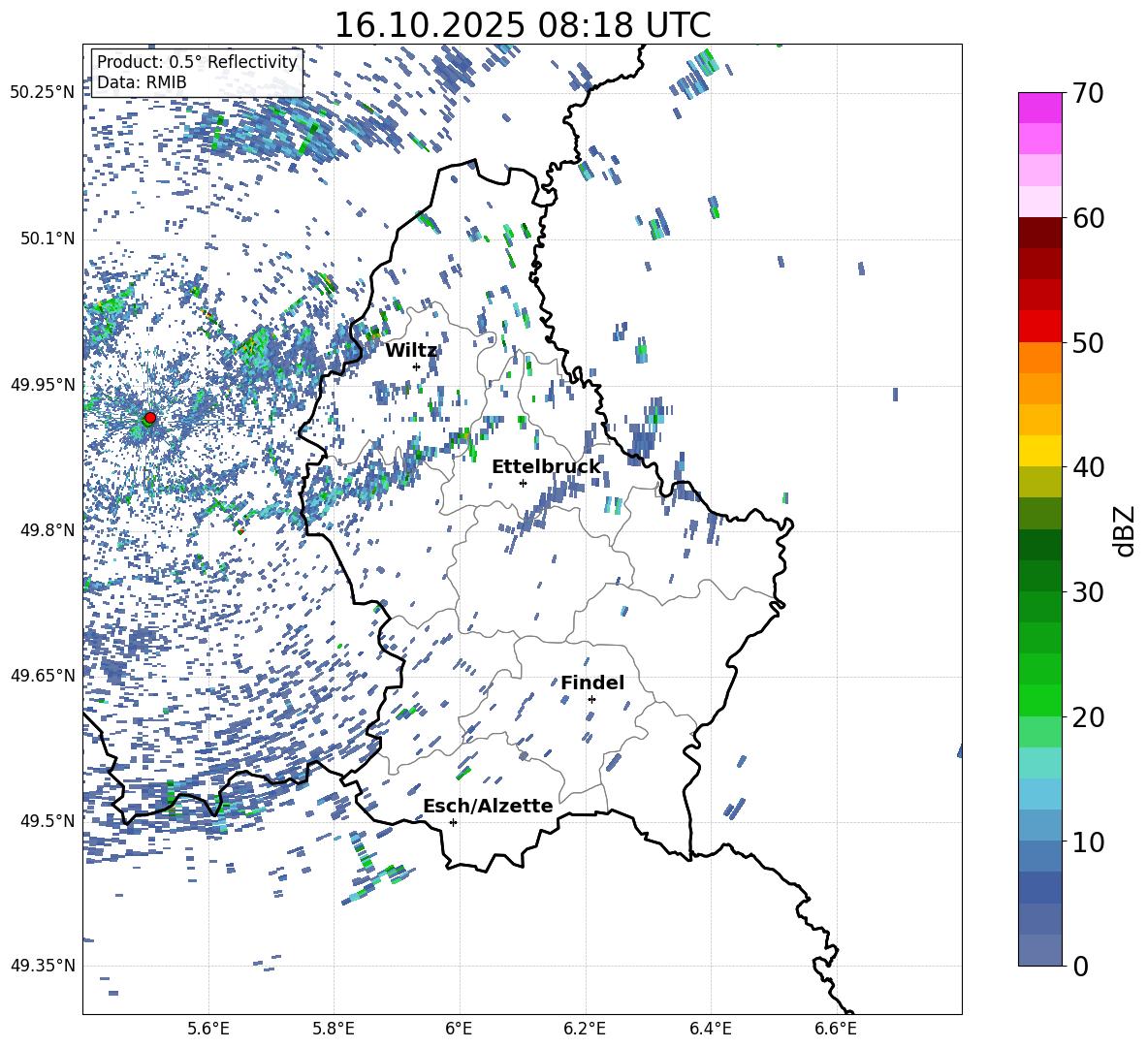The height and width of the screenshot is (1048, 1148).
Task: Click the 50.25°N latitude label
Action: 43,93
